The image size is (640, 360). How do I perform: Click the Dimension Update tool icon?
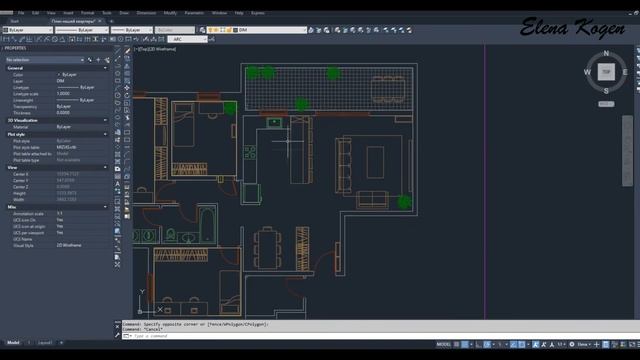(x=162, y=39)
